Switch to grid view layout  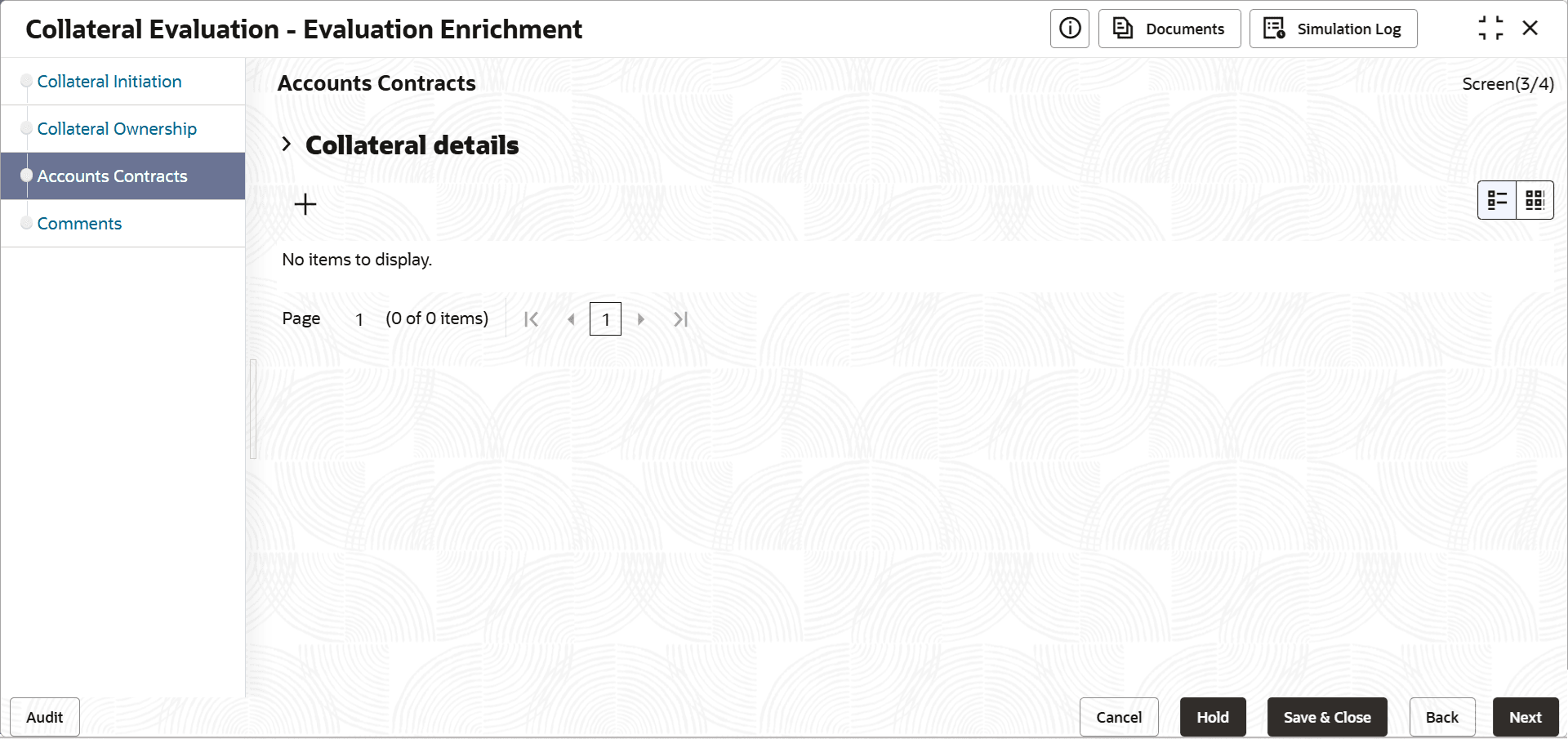(x=1535, y=200)
